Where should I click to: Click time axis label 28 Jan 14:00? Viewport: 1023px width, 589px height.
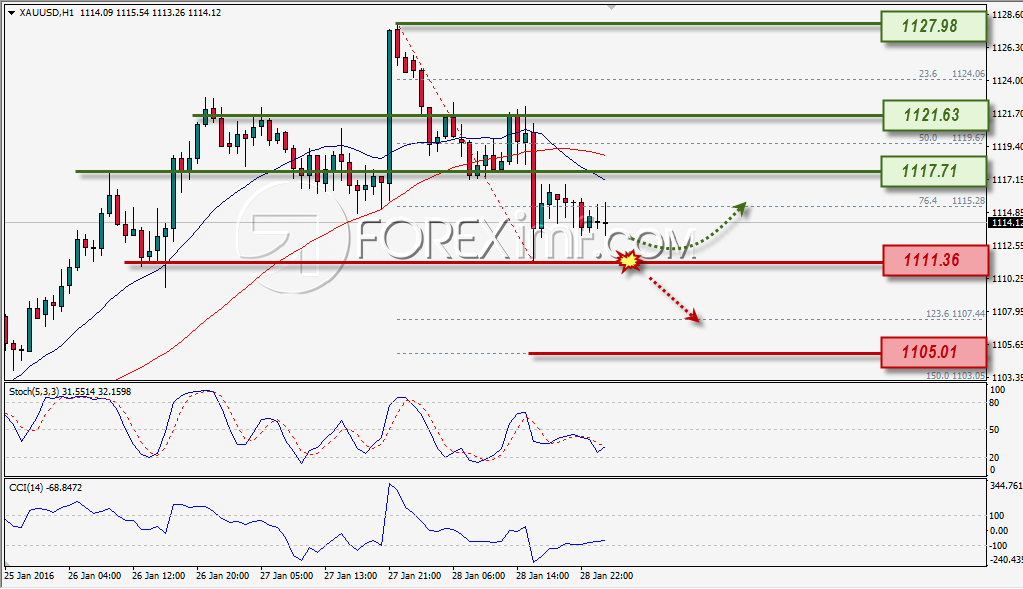tap(542, 576)
